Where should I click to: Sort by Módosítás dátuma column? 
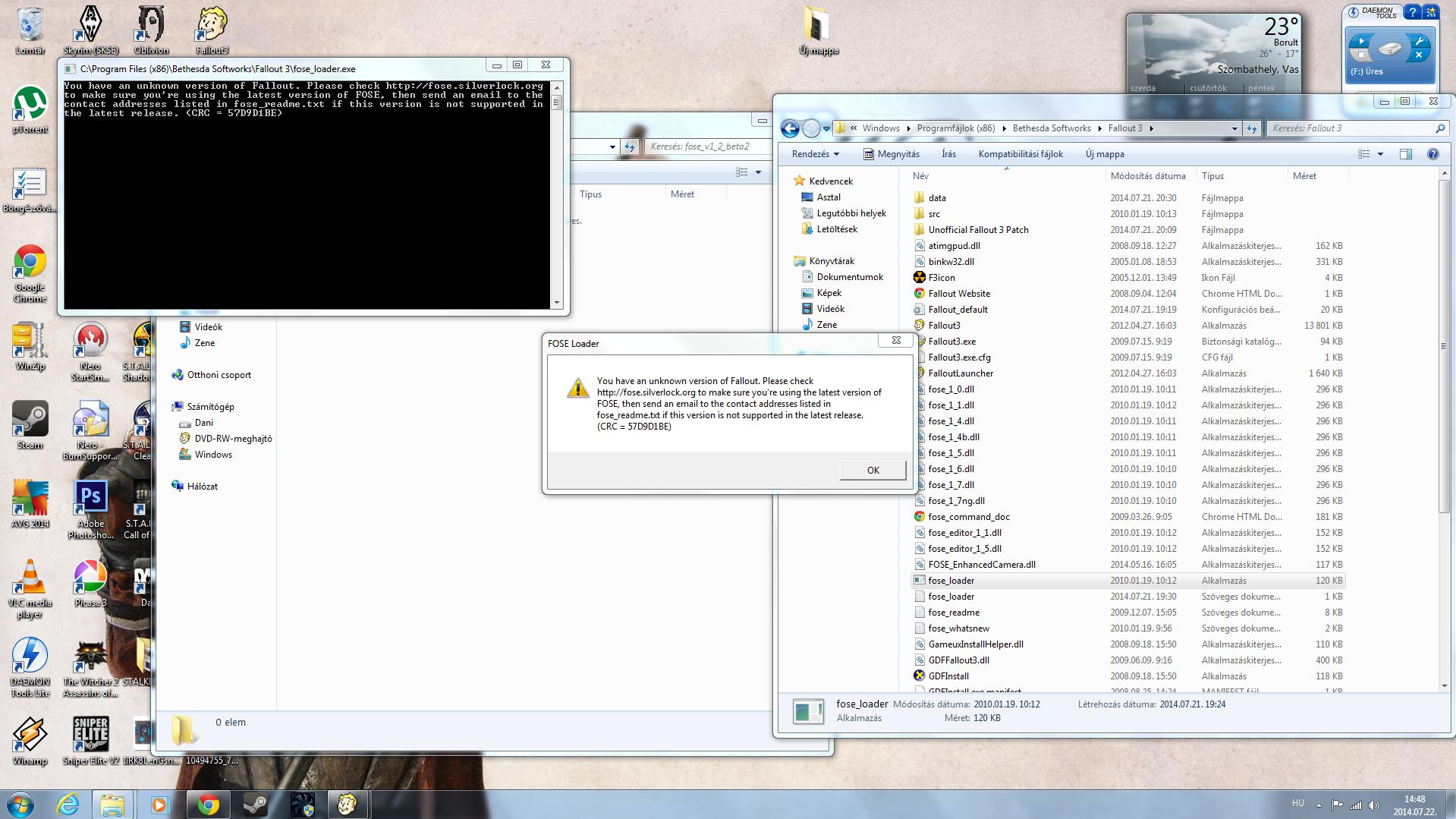pos(1151,175)
